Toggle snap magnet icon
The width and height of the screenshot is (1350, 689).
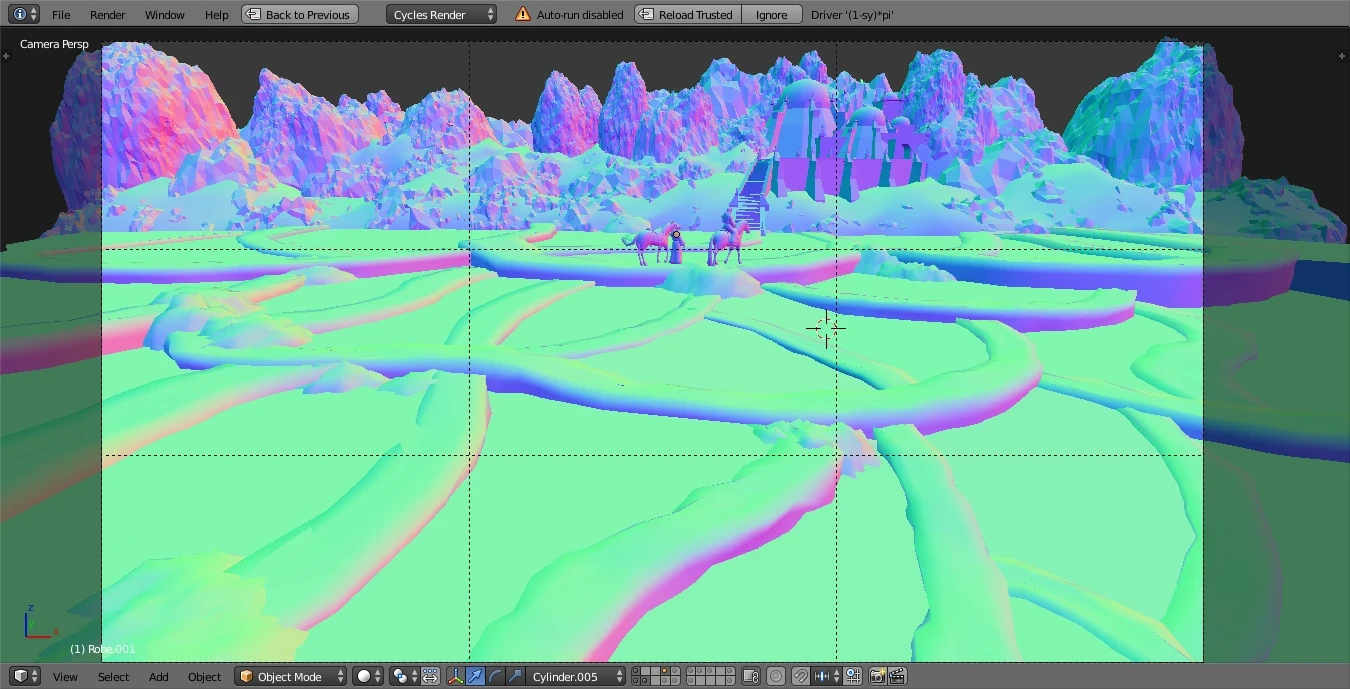point(801,677)
